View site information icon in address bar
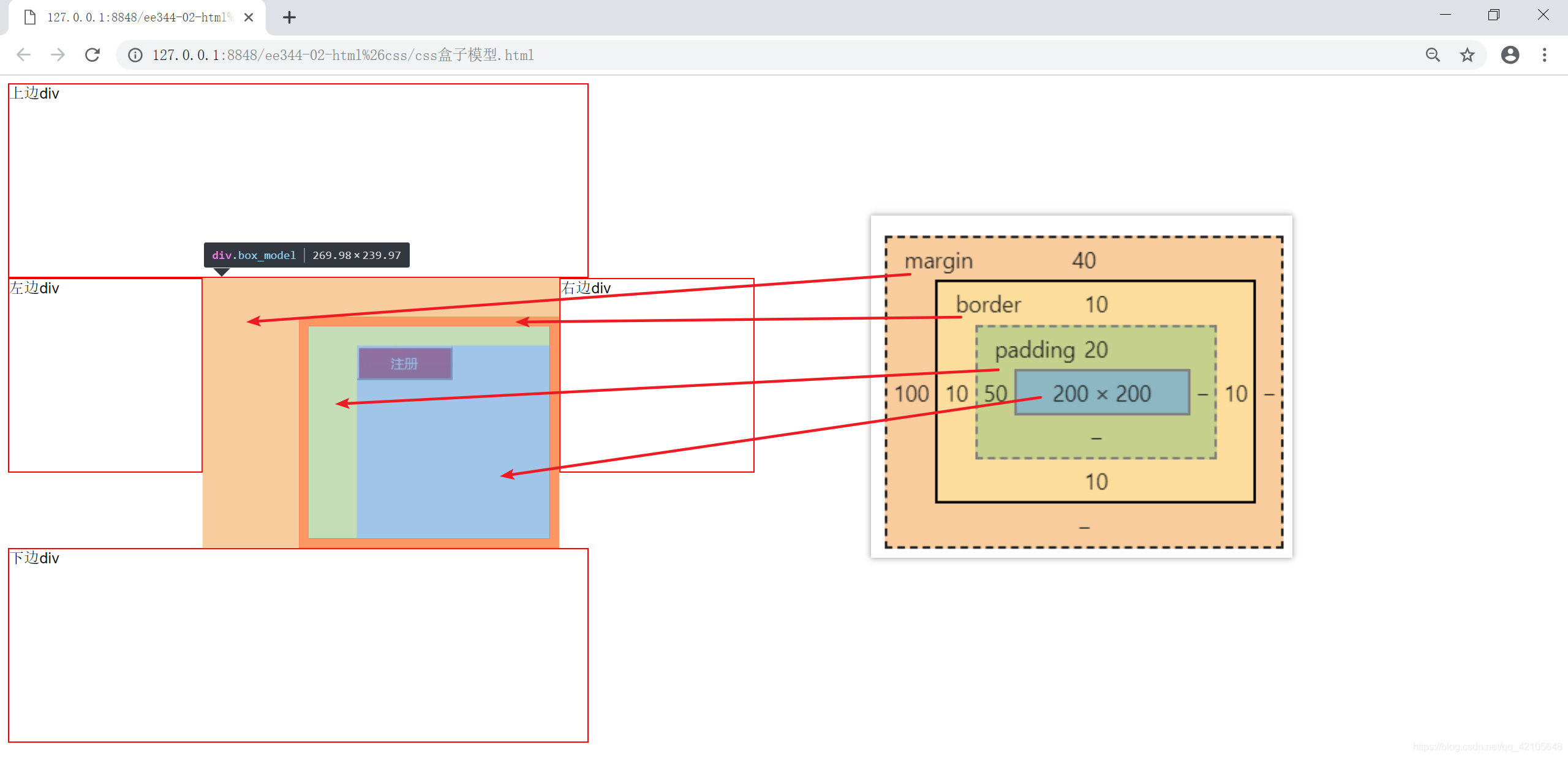The height and width of the screenshot is (758, 1568). 135,55
